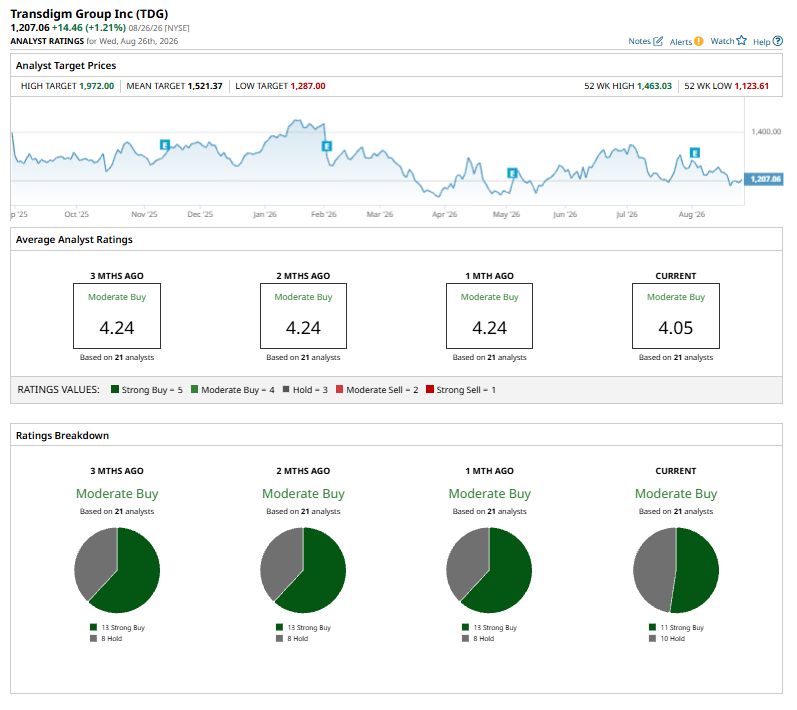The width and height of the screenshot is (797, 710).
Task: Open the Help question mark icon
Action: 778,41
